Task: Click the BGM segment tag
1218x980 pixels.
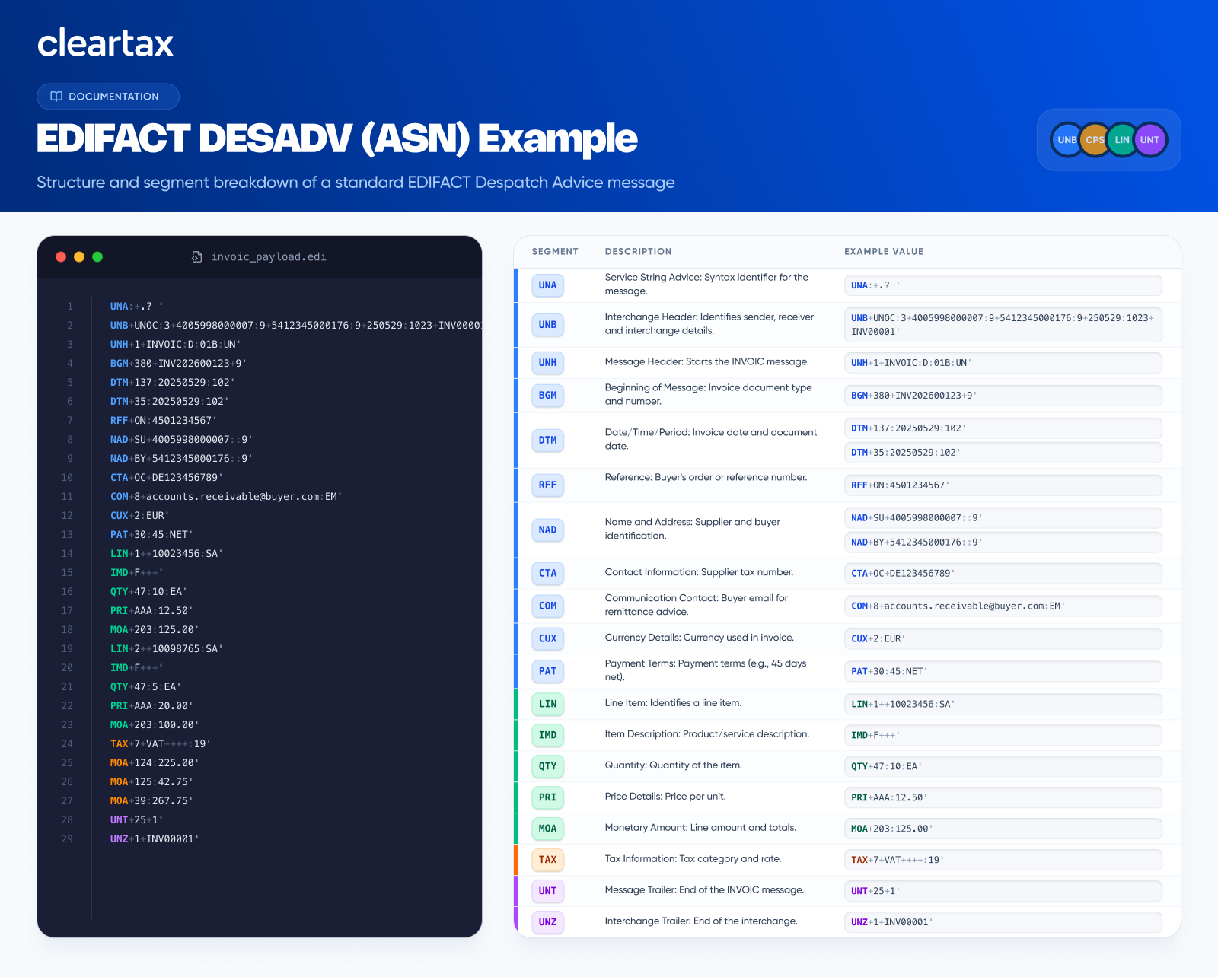Action: tap(548, 396)
